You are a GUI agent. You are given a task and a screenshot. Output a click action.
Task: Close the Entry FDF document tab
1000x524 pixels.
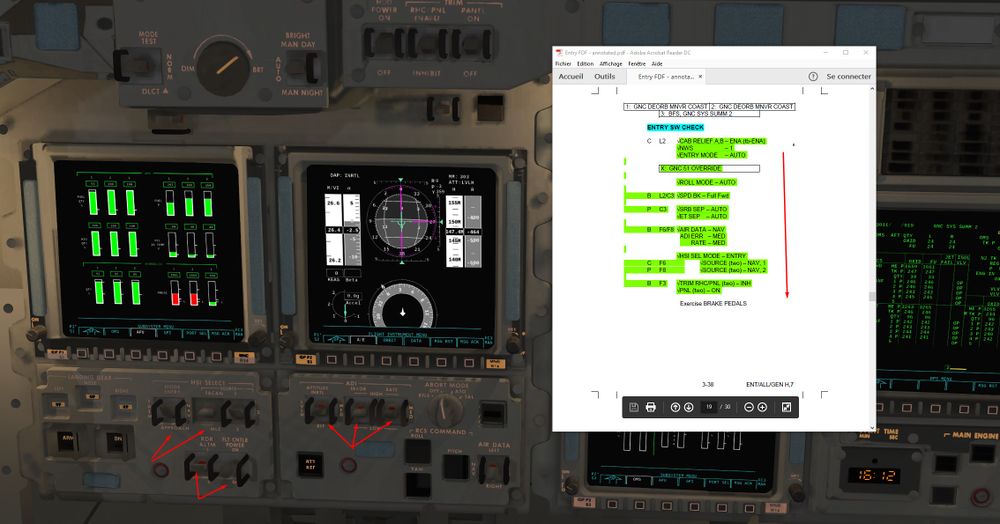700,76
